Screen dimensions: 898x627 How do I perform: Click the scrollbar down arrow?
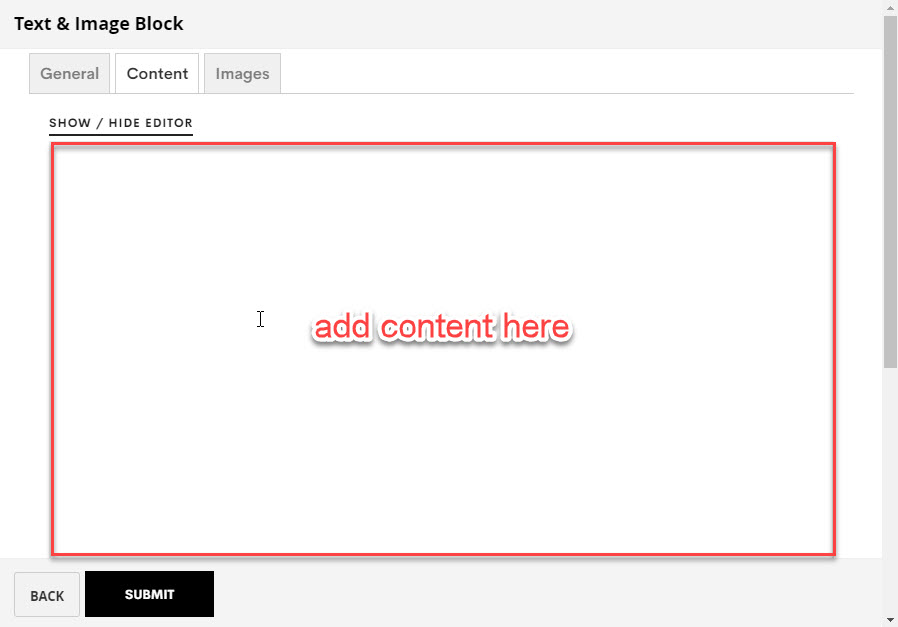(890, 620)
